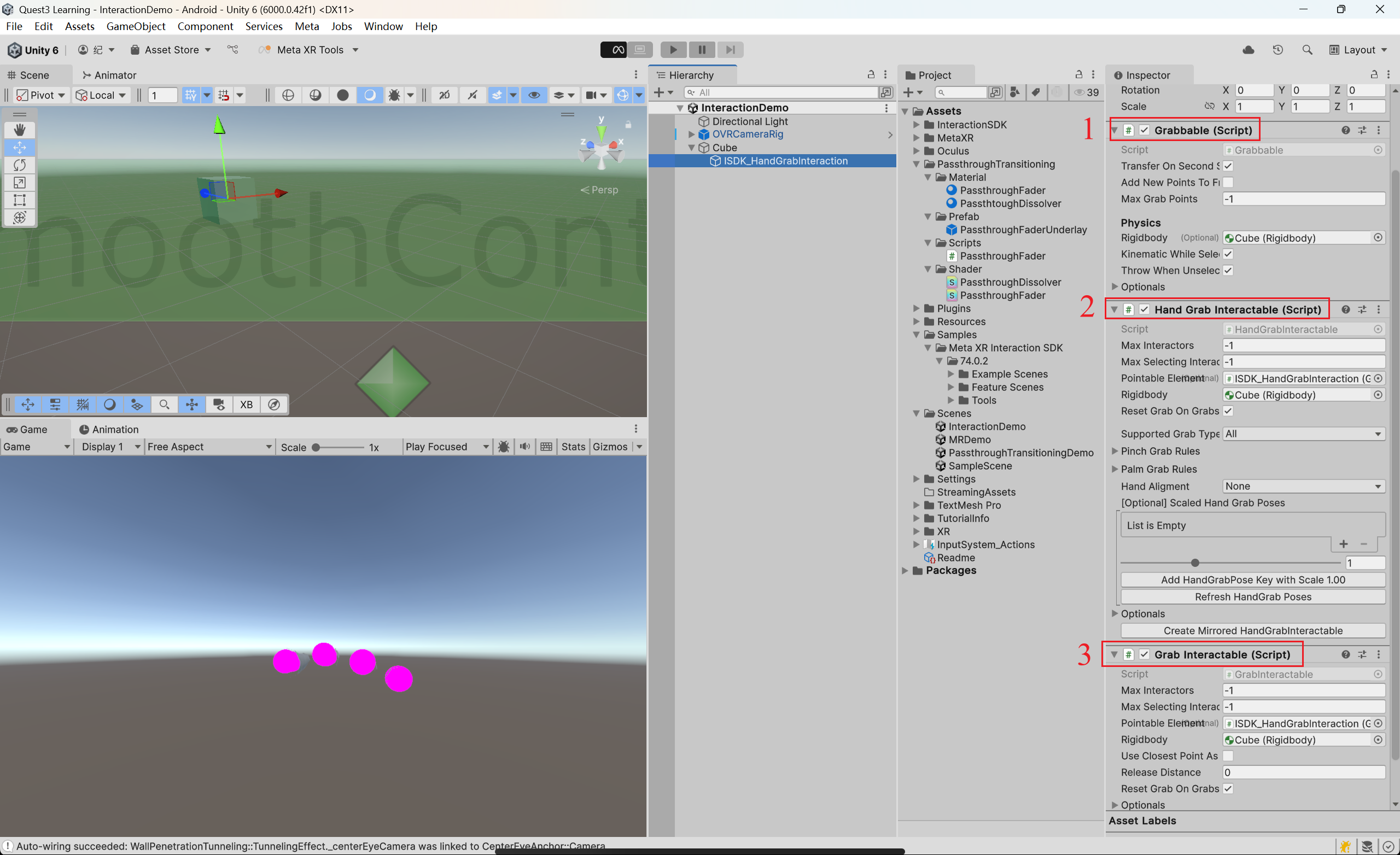The height and width of the screenshot is (855, 1400).
Task: Click the Pause button
Action: click(702, 49)
